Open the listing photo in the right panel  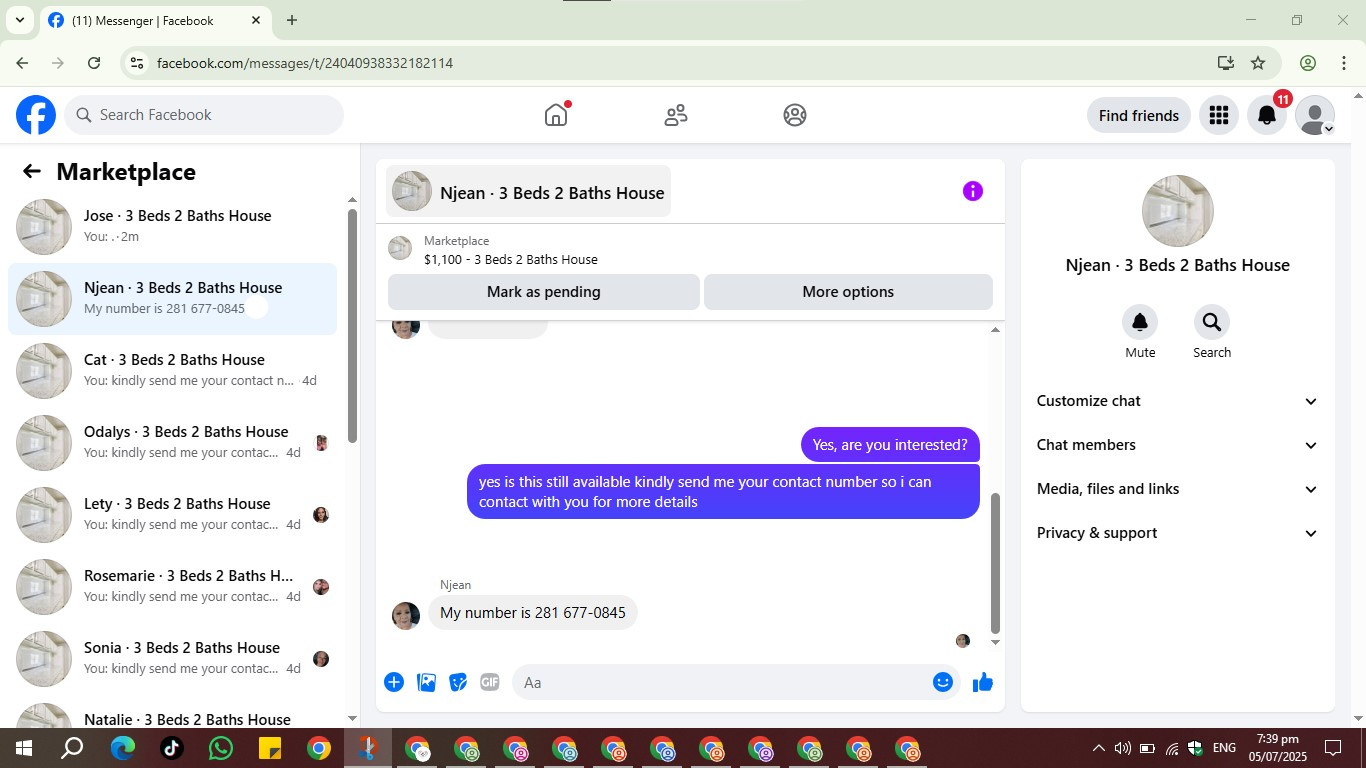coord(1178,211)
